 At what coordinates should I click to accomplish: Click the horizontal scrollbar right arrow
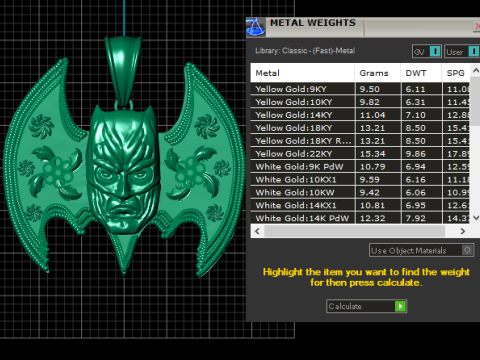462,231
